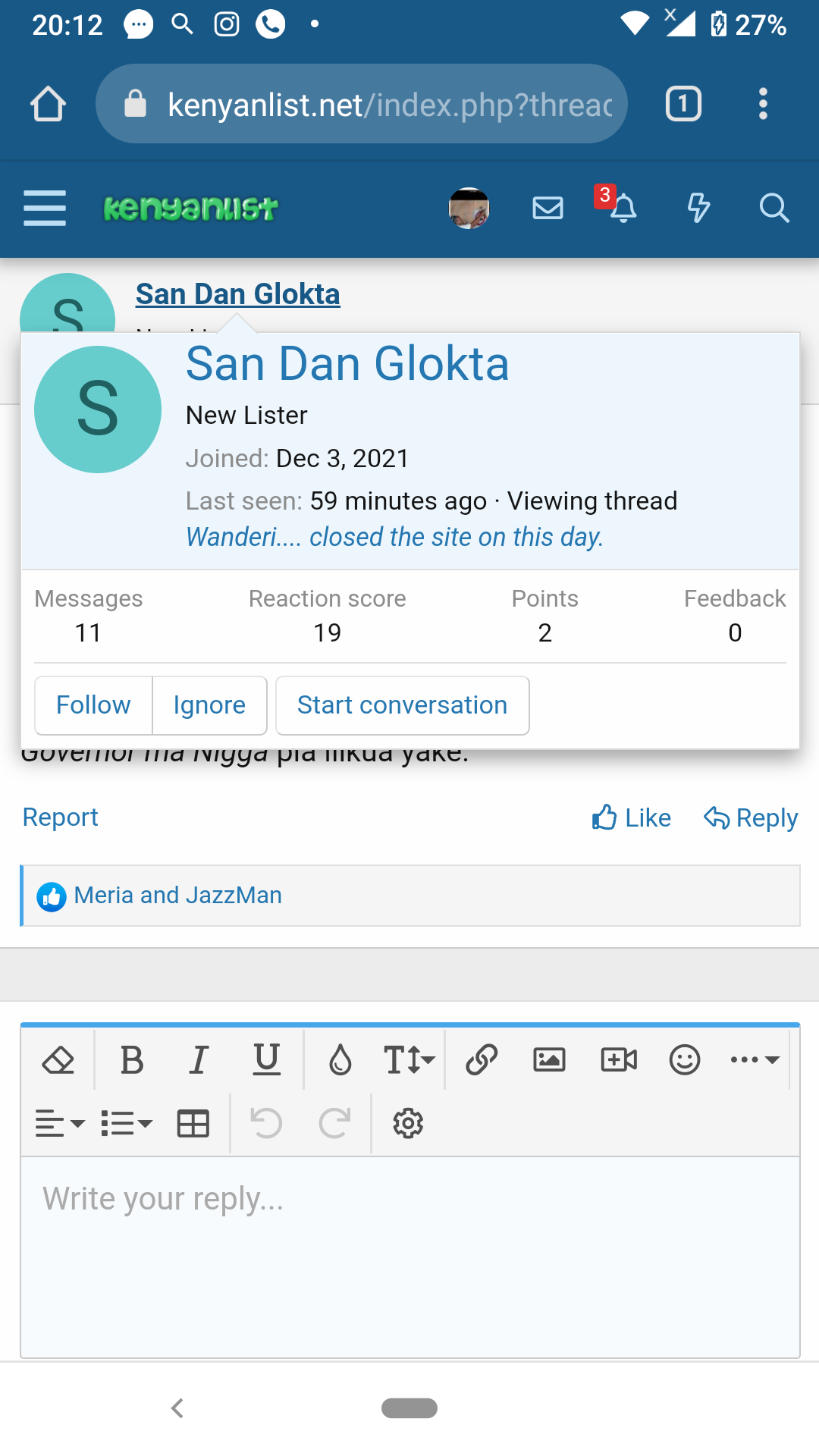
Task: Open the smilies emoji picker
Action: 684,1059
